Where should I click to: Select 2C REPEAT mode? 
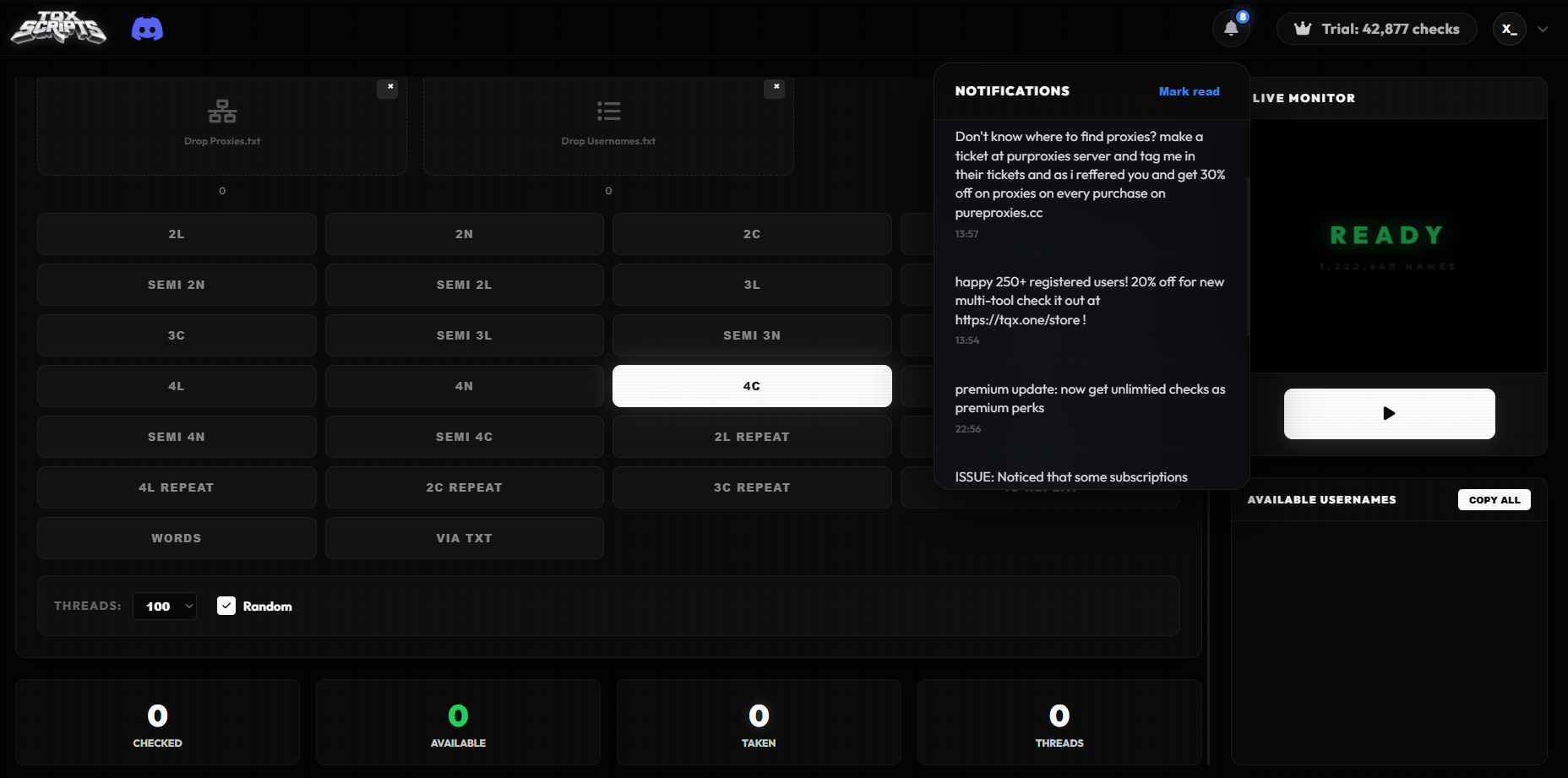pos(464,487)
